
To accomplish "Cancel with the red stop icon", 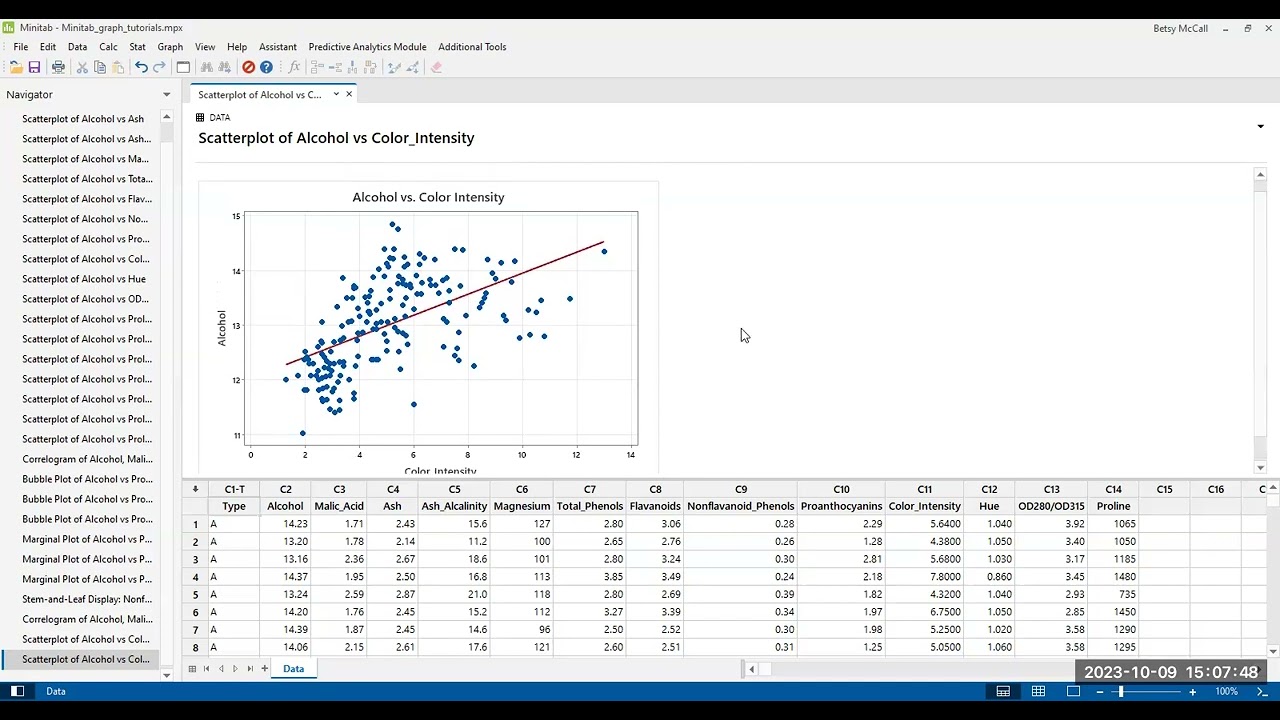I will point(248,67).
